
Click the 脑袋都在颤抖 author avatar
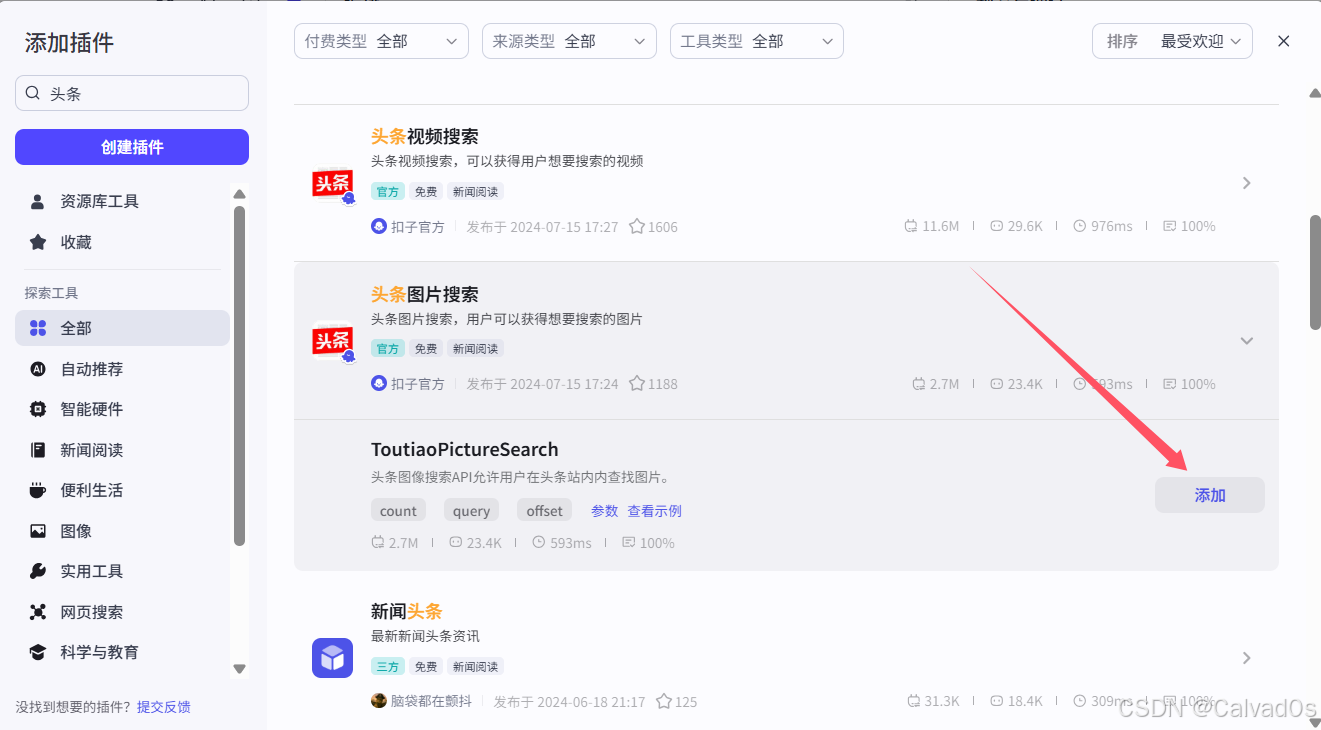tap(379, 701)
